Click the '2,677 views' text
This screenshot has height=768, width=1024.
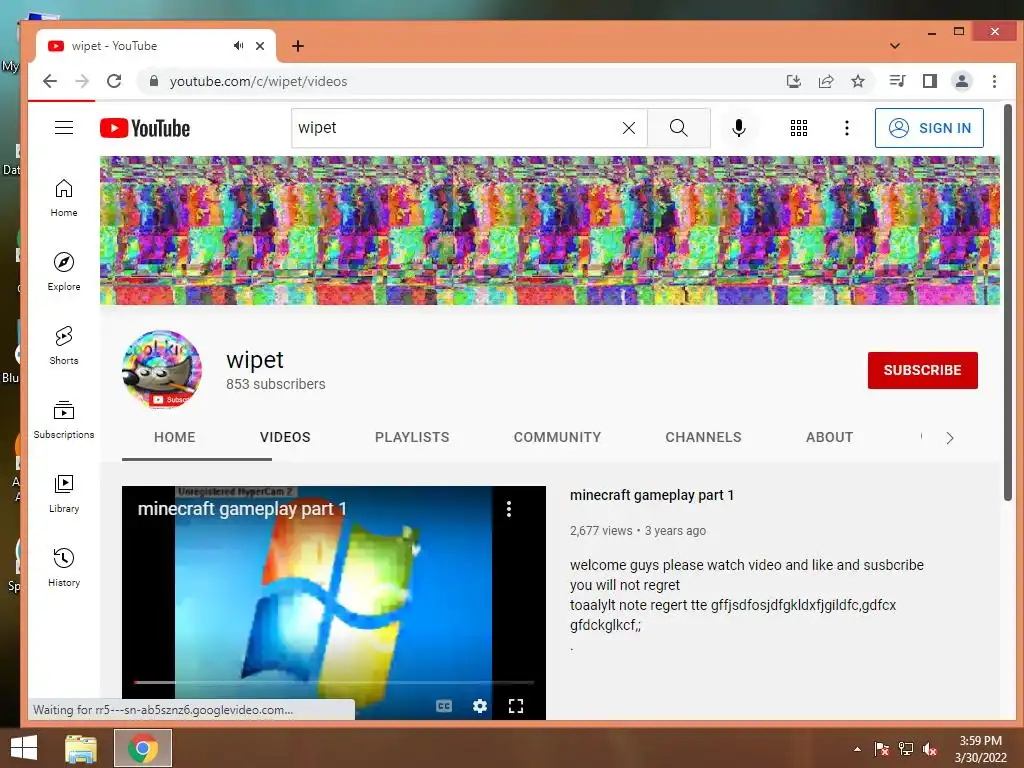tap(601, 531)
